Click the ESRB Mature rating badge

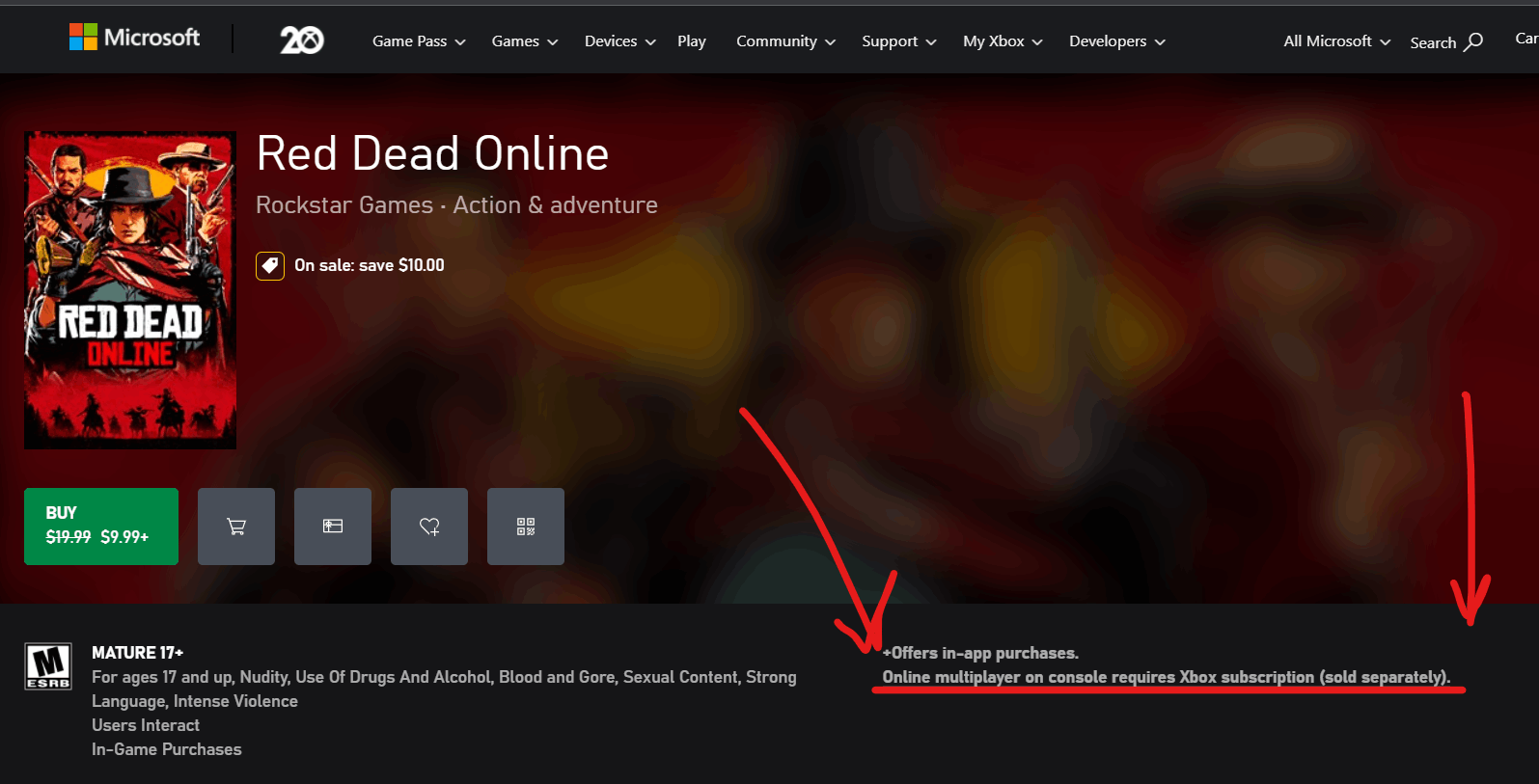(48, 666)
